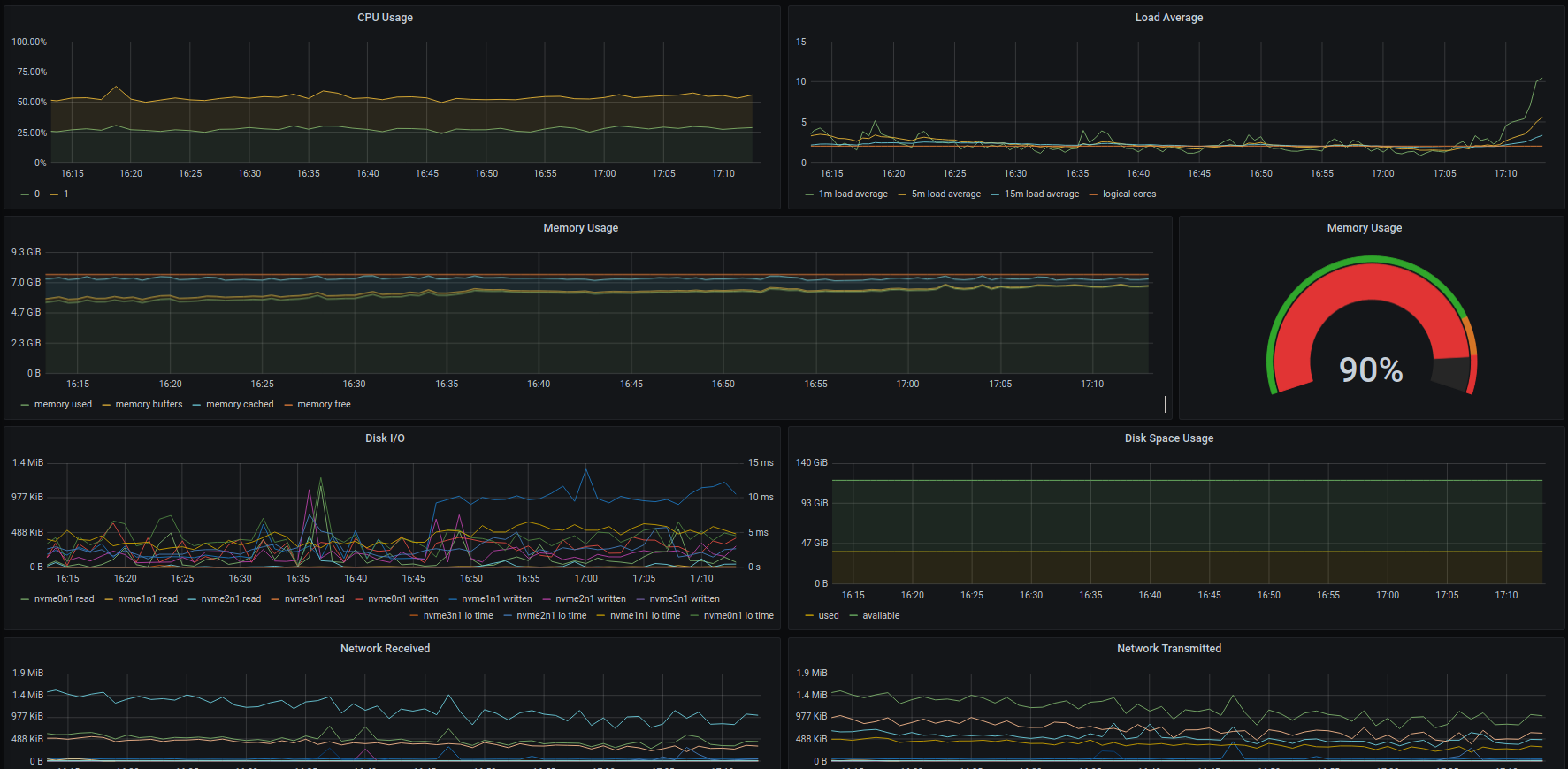Expand the Disk I/O panel title menu

385,438
